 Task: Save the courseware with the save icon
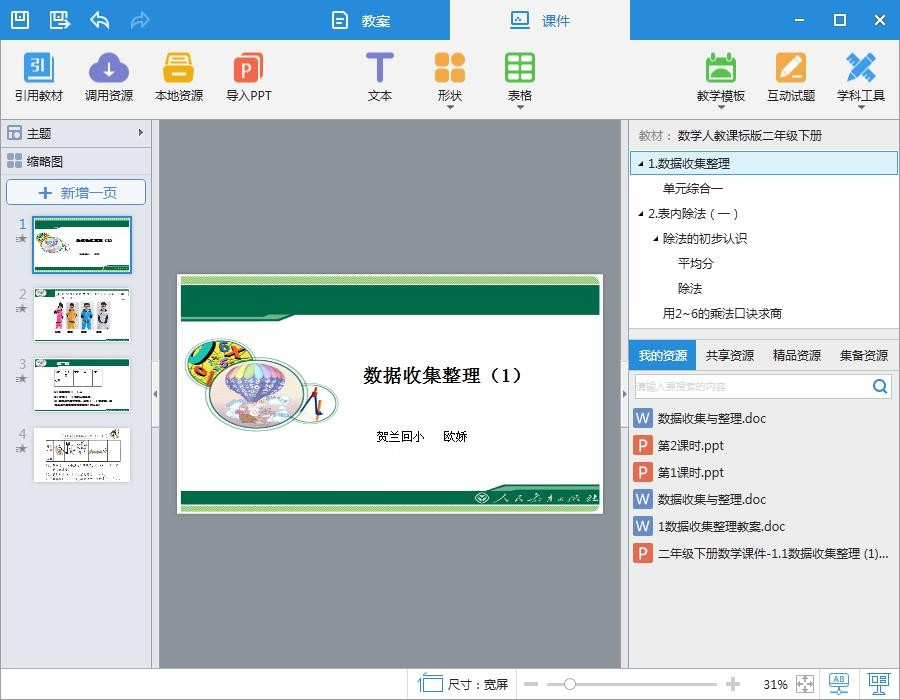(x=20, y=19)
